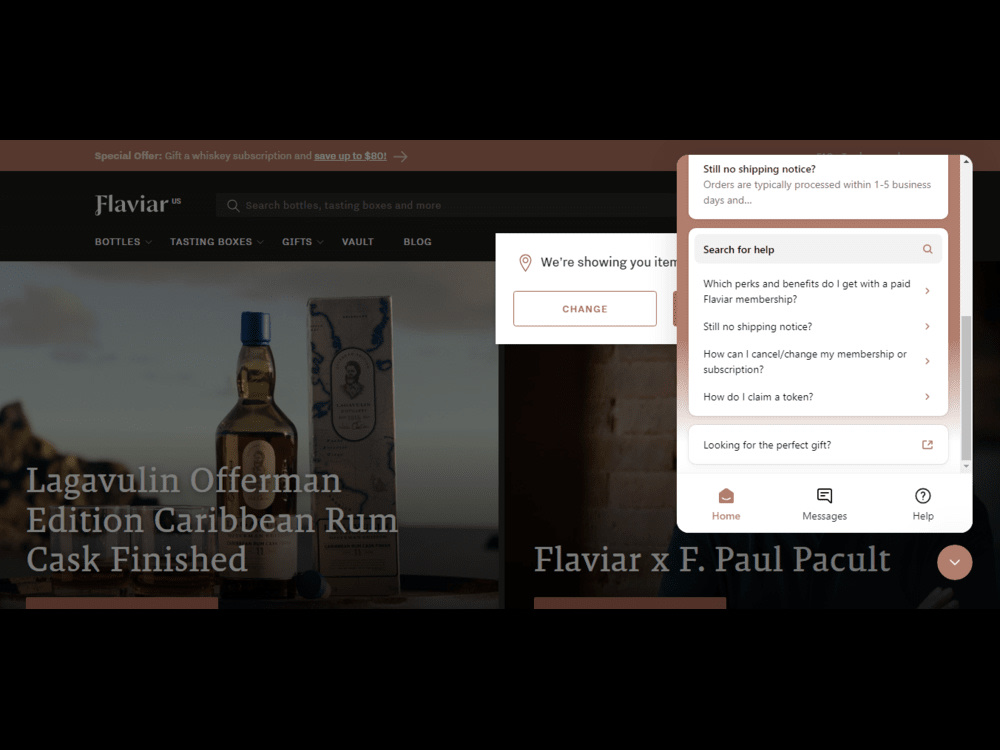
Task: Open the TASTING BOXES menu
Action: point(210,242)
